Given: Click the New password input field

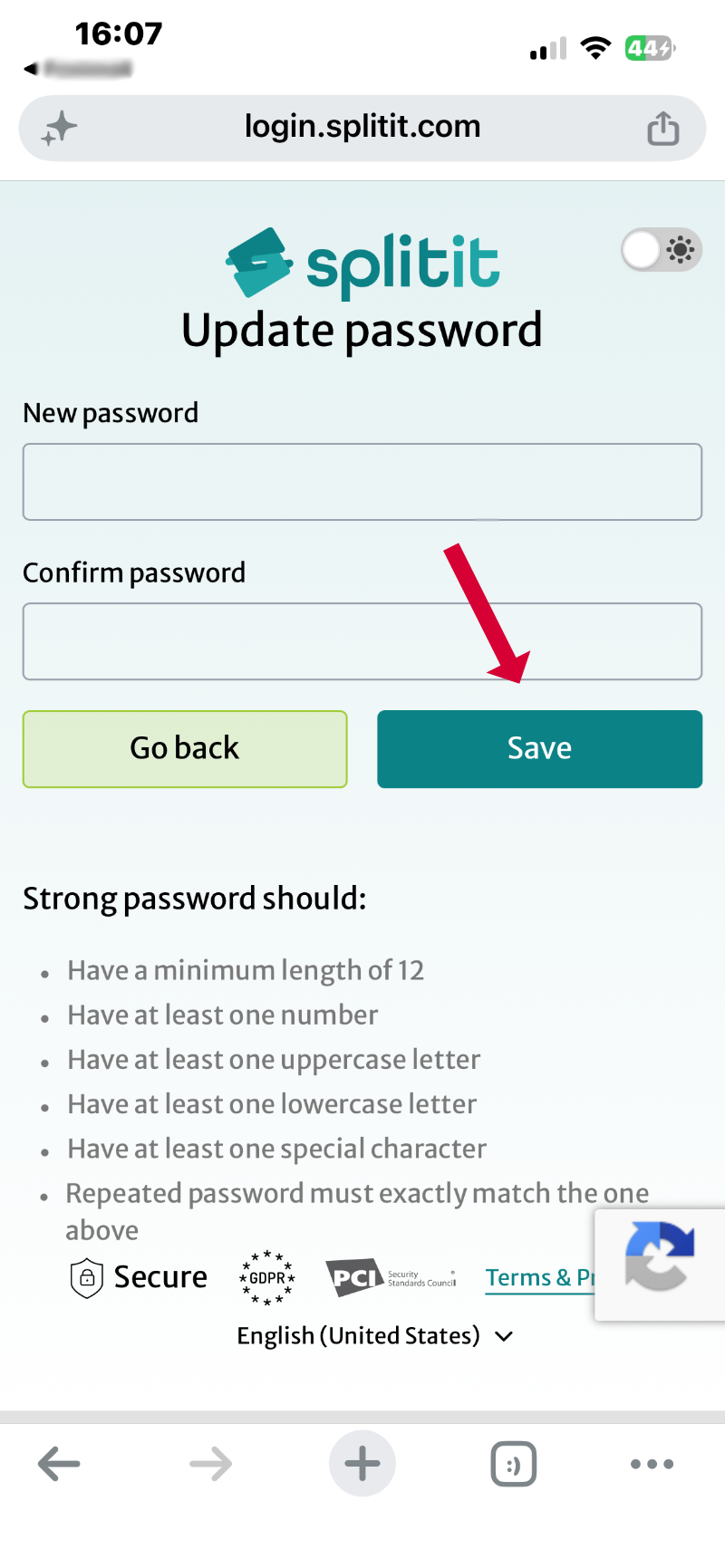Looking at the screenshot, I should (362, 481).
